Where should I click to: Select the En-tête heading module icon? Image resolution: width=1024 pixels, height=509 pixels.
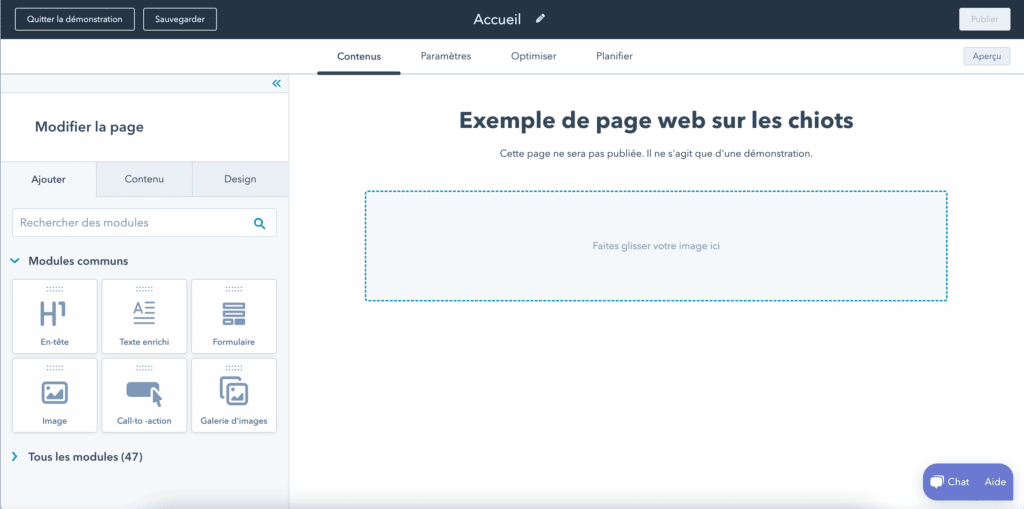coord(54,313)
